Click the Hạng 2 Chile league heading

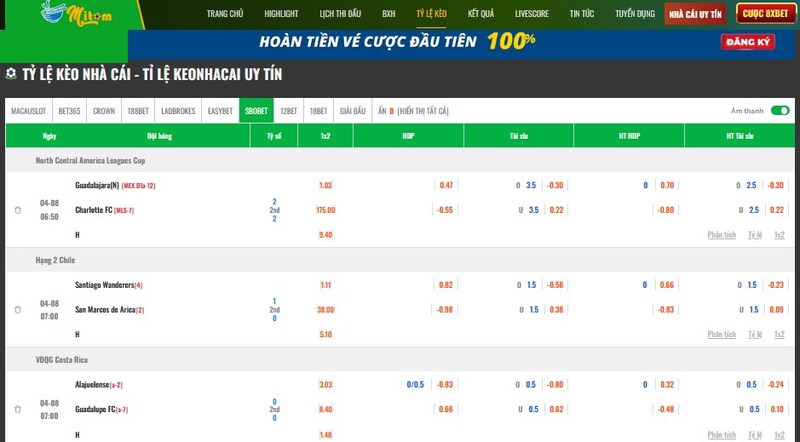(55, 260)
